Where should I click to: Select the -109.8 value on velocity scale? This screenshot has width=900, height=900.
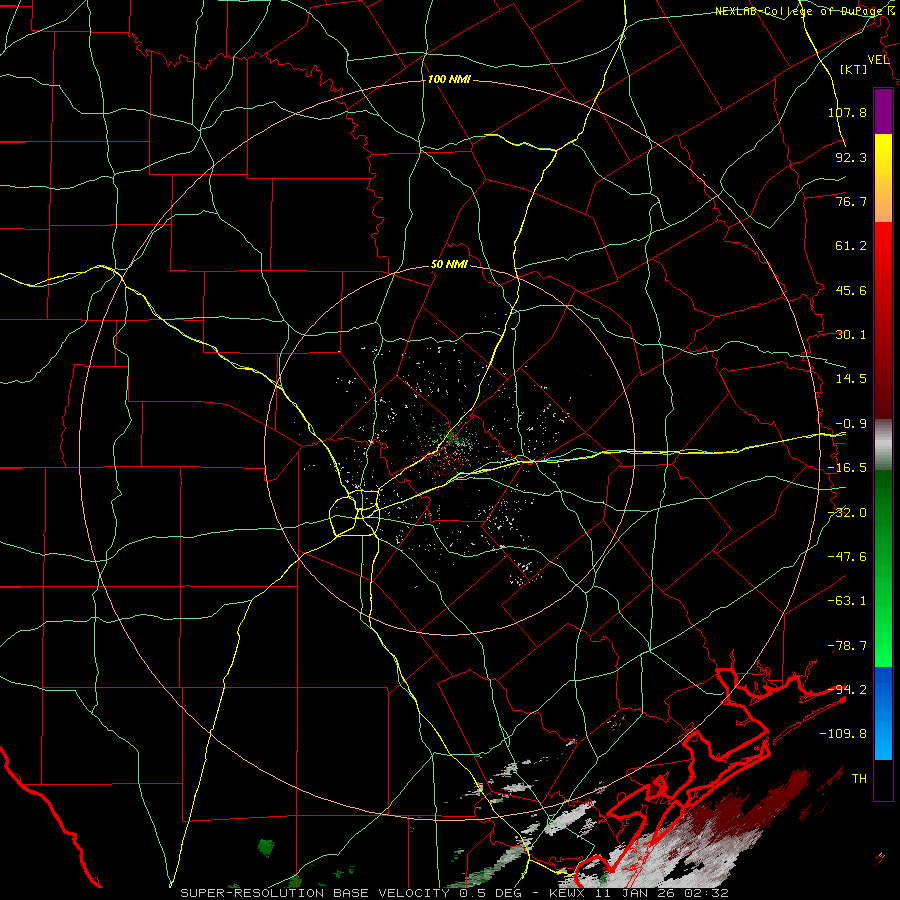844,734
